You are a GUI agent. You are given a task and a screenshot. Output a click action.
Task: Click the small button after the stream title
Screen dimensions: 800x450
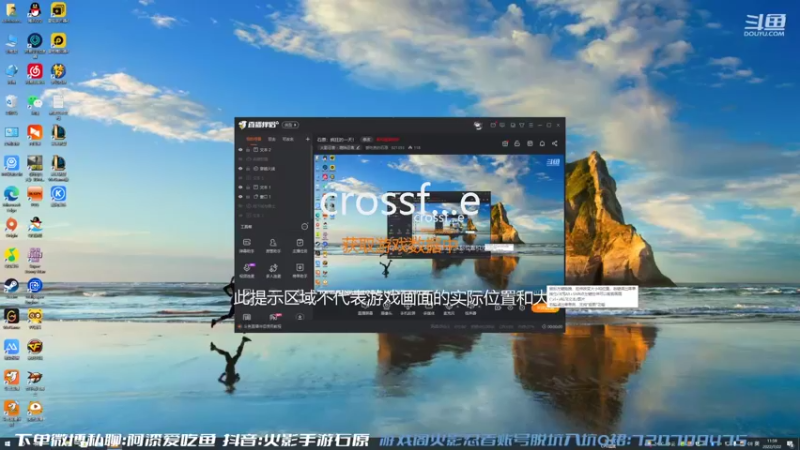[x=366, y=139]
